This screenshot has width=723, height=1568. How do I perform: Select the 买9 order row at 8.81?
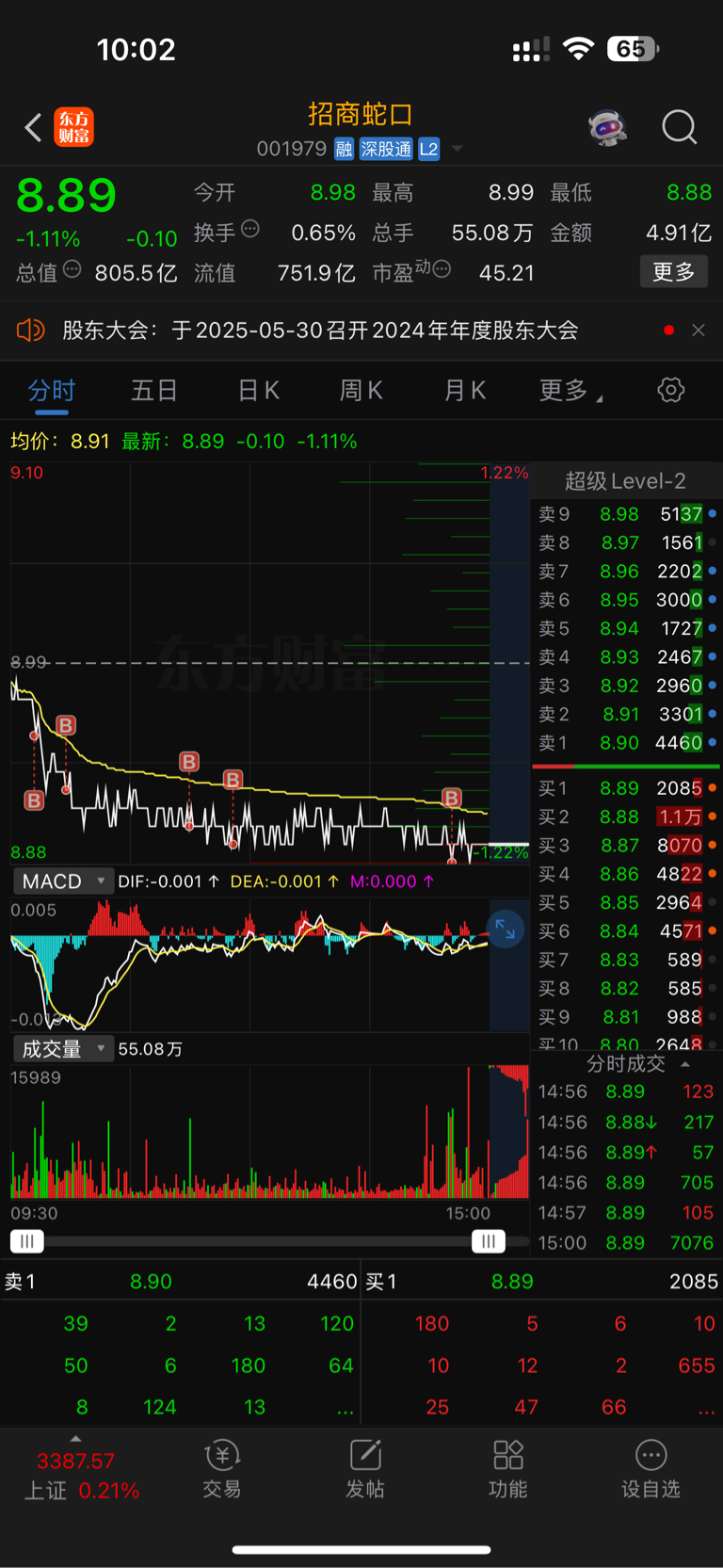coord(626,1017)
